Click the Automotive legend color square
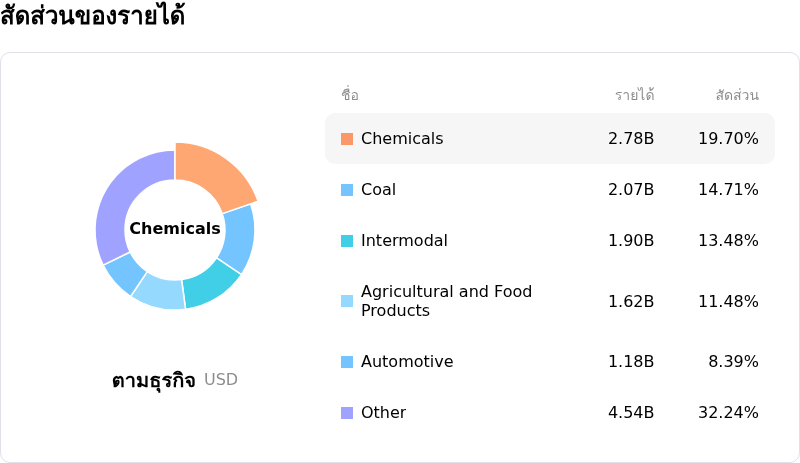Viewport: 800px width, 463px height. 347,362
